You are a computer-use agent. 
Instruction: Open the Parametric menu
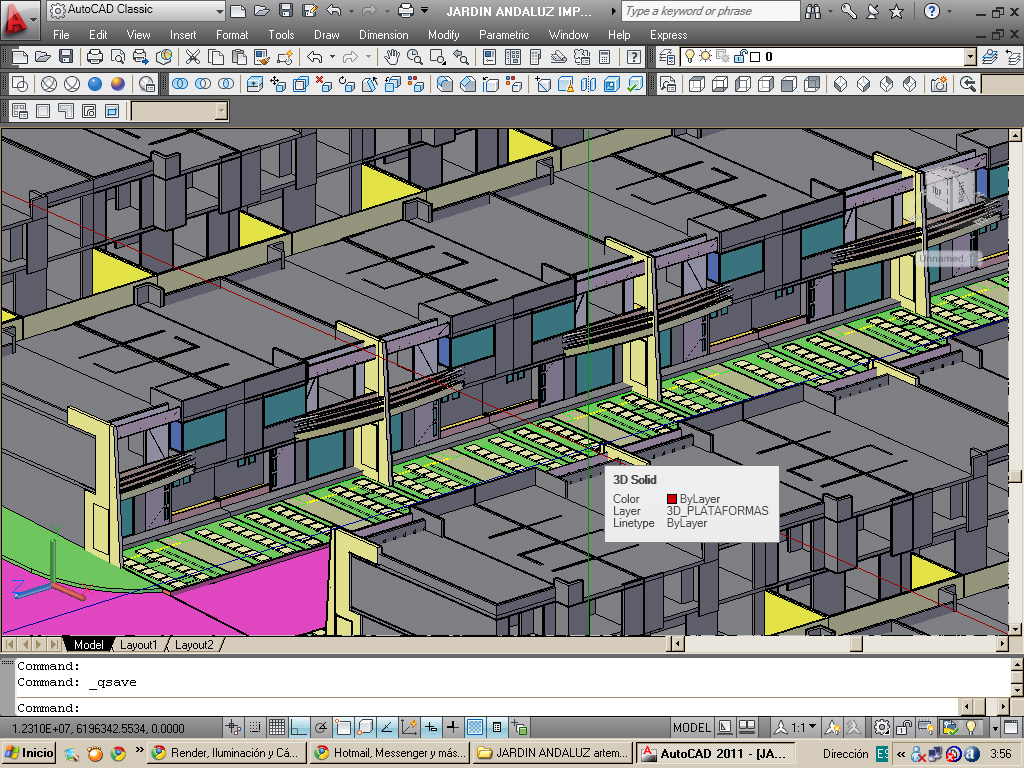tap(503, 34)
